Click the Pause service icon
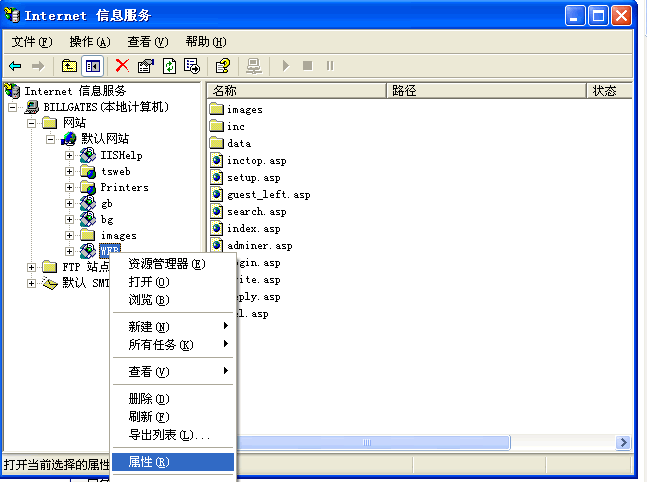This screenshot has height=482, width=647. coord(330,66)
